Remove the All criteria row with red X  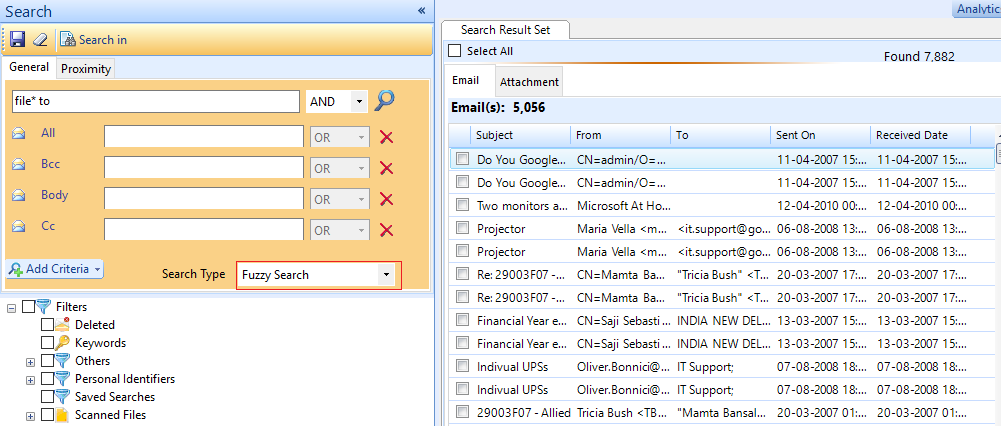tap(386, 137)
